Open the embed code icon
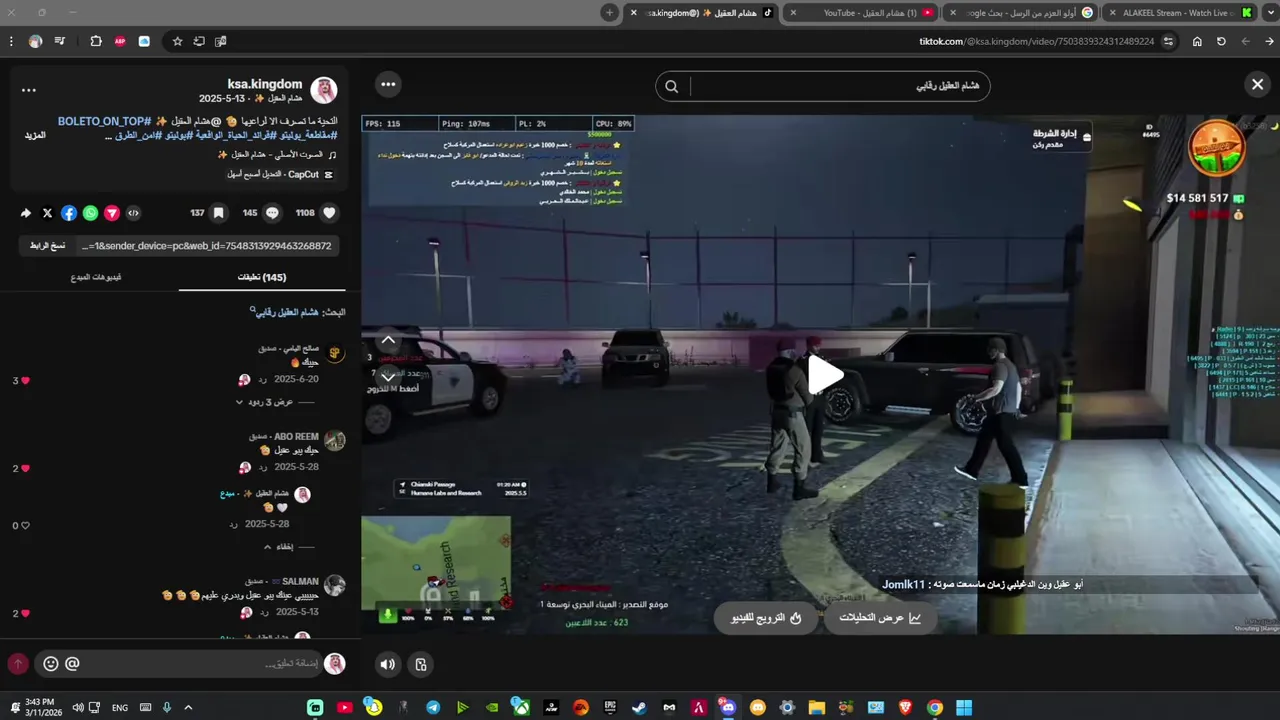The height and width of the screenshot is (720, 1280). [x=133, y=213]
